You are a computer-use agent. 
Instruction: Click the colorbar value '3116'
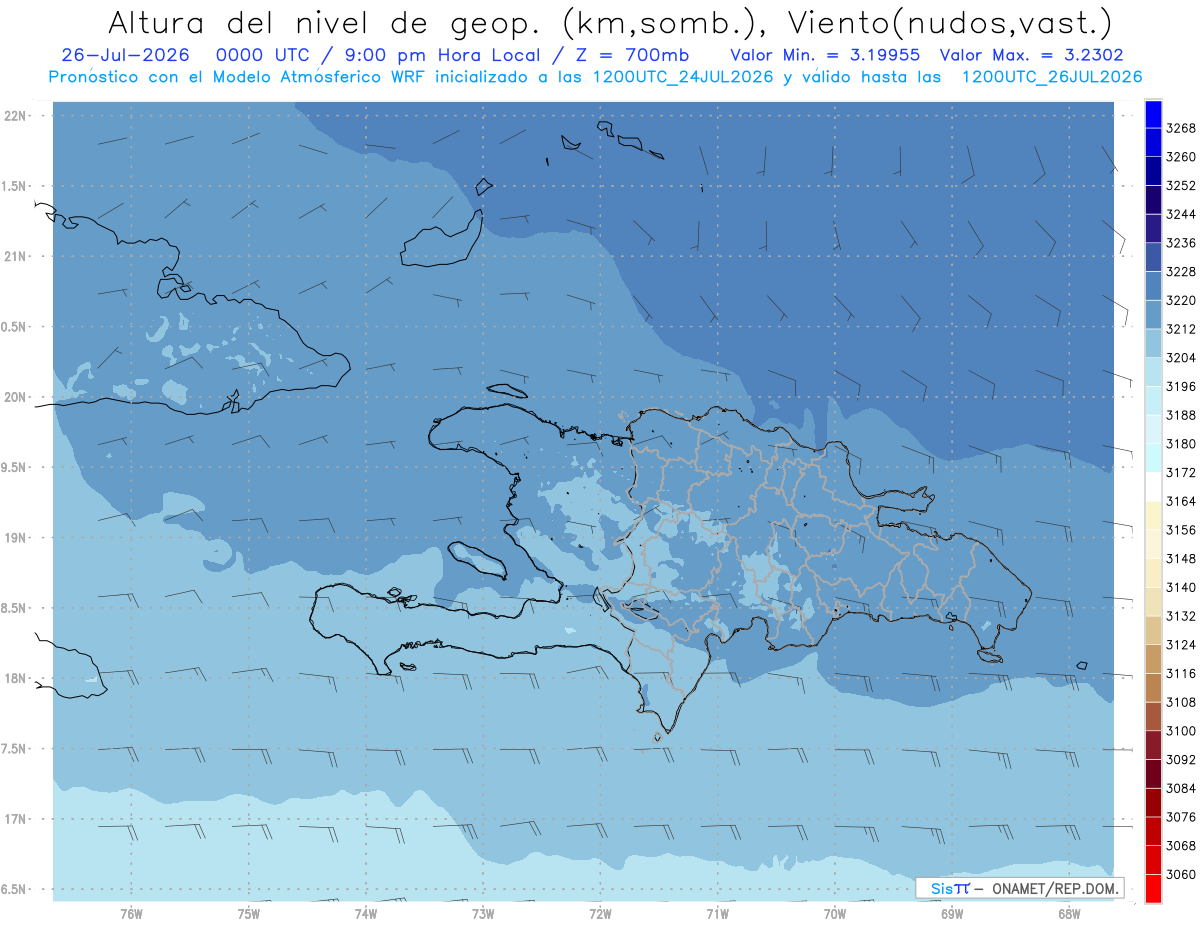[1181, 673]
